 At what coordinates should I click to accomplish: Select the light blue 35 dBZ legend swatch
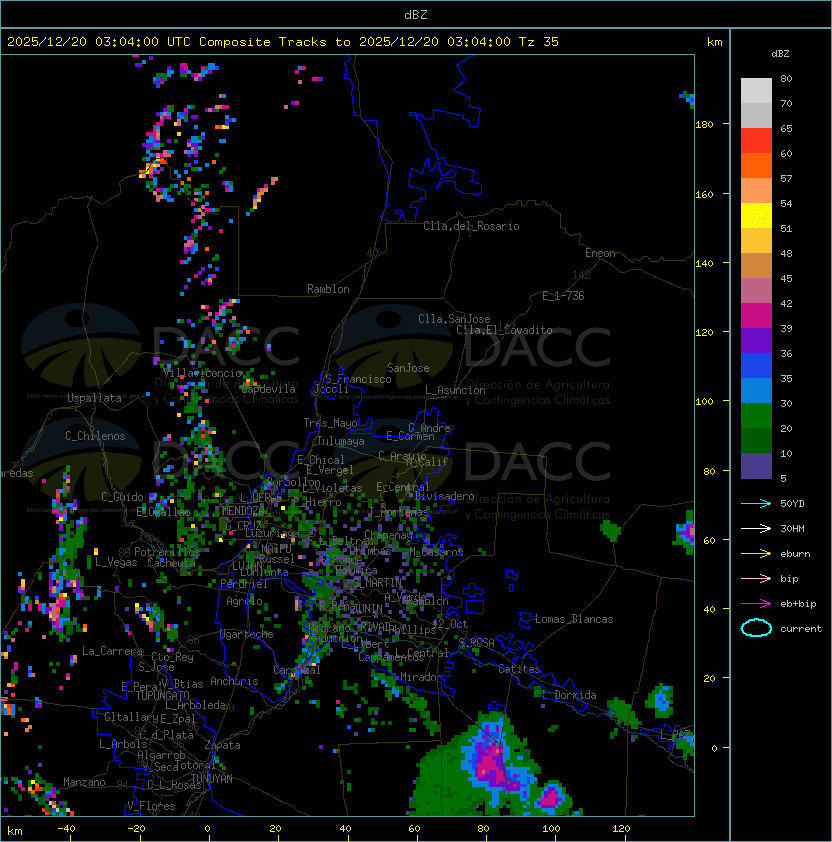click(756, 390)
